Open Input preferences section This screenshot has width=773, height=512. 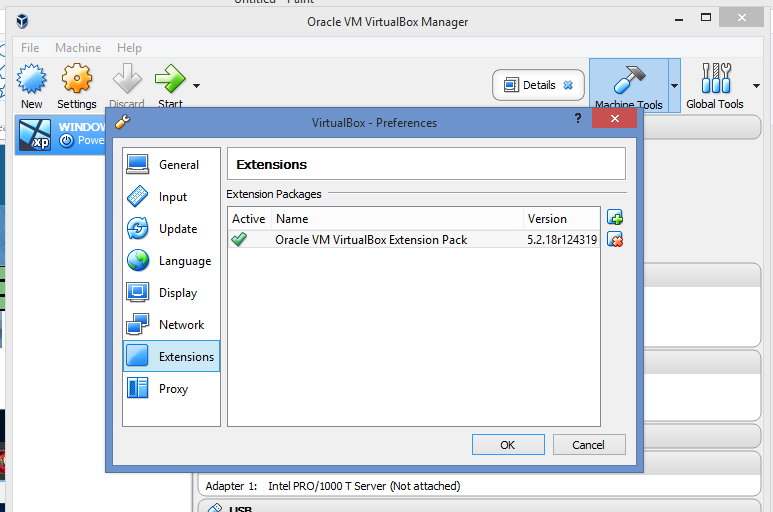click(x=171, y=197)
